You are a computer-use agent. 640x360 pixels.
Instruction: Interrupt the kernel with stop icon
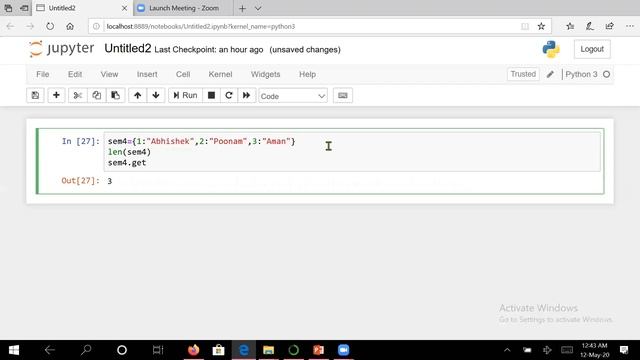click(211, 96)
